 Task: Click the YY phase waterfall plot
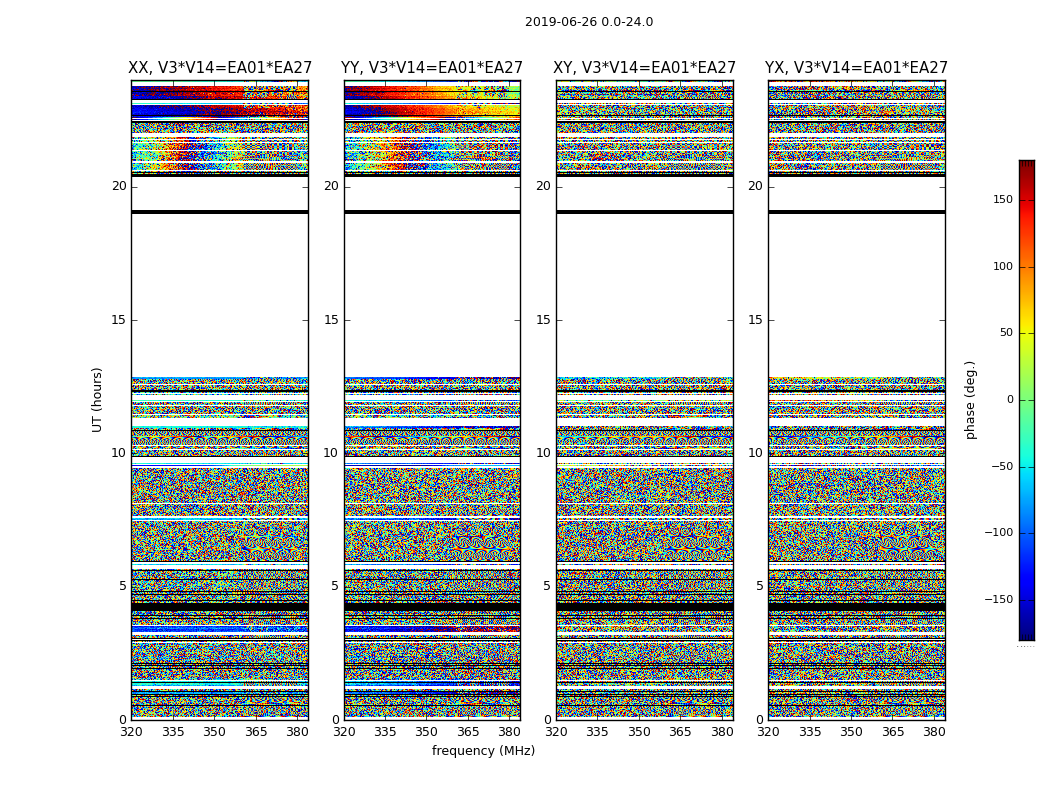point(432,400)
